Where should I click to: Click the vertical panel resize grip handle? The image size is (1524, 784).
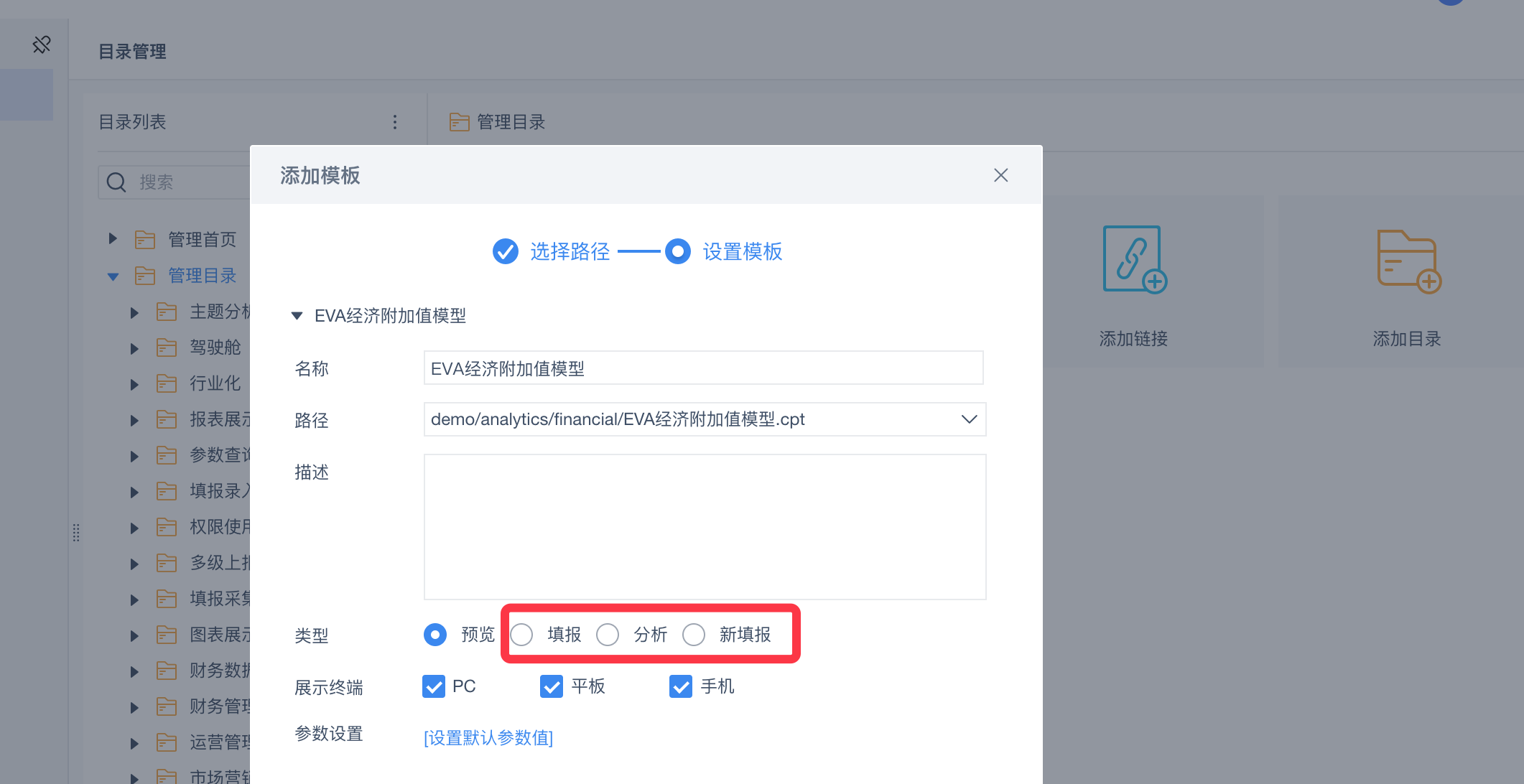tap(76, 532)
